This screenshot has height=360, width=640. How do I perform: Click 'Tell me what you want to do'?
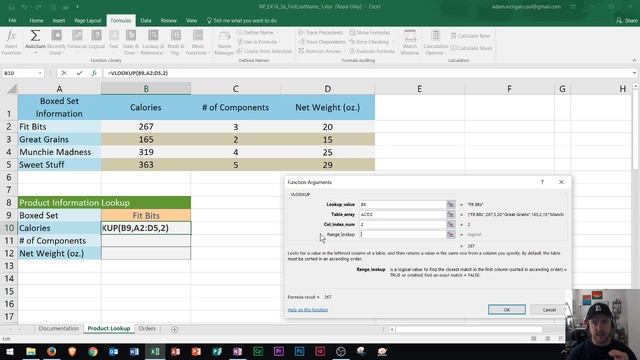(x=242, y=20)
